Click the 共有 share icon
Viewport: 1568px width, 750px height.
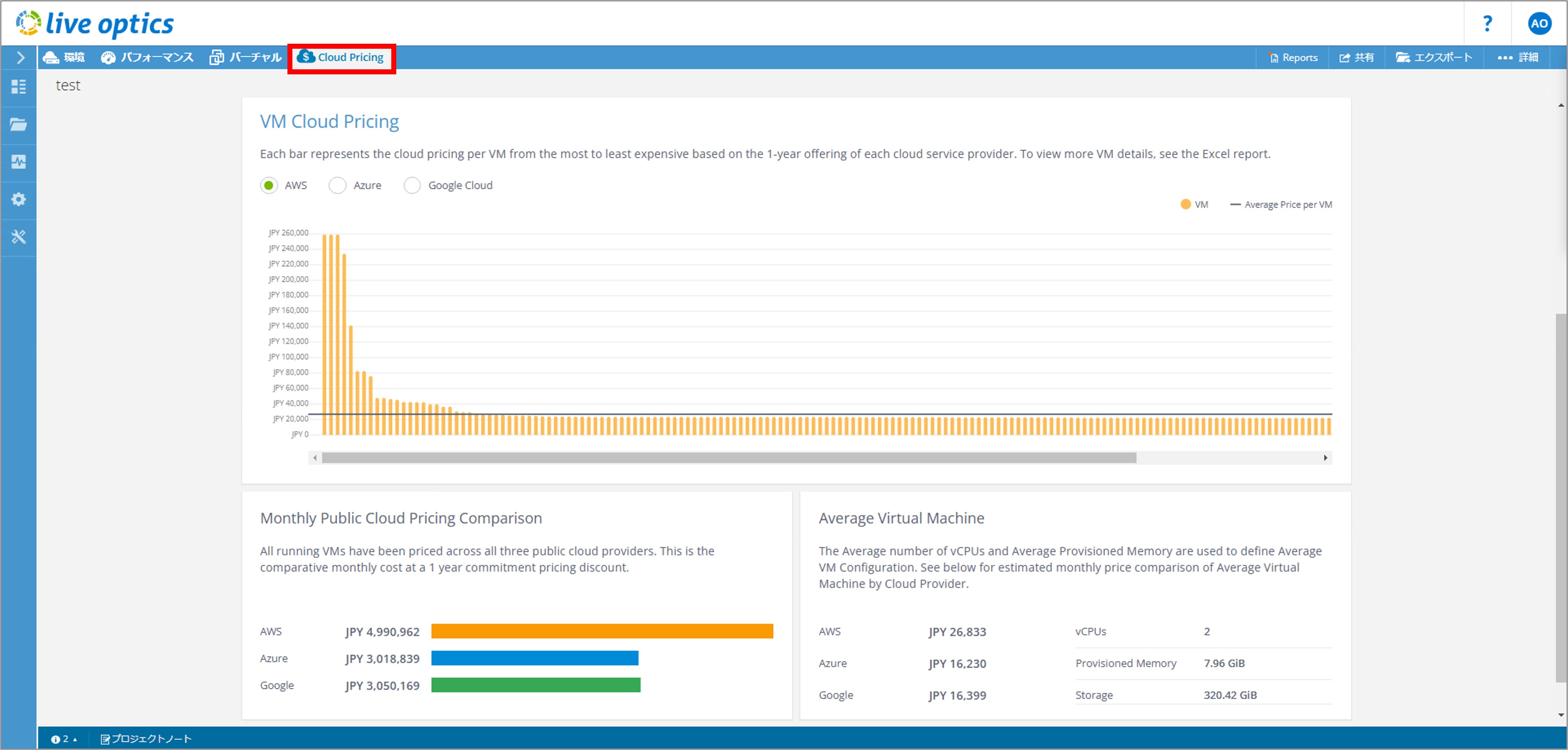1347,57
